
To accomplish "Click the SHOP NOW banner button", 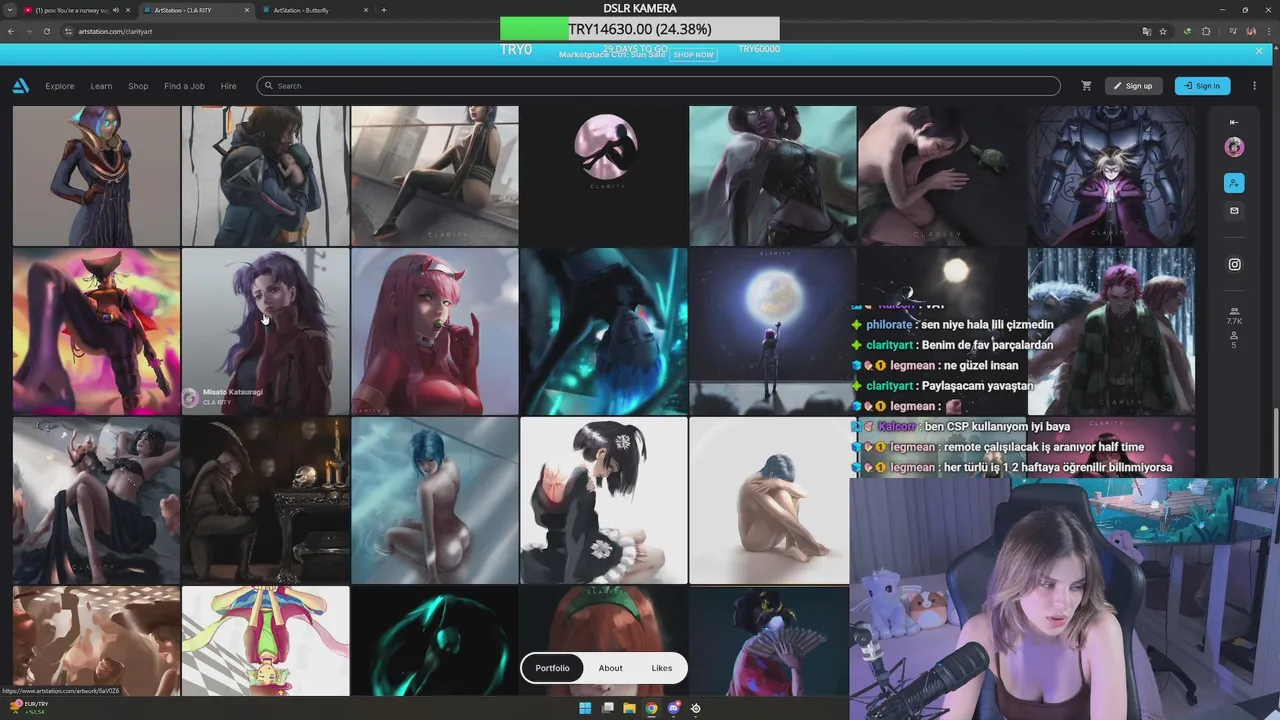I will point(693,55).
